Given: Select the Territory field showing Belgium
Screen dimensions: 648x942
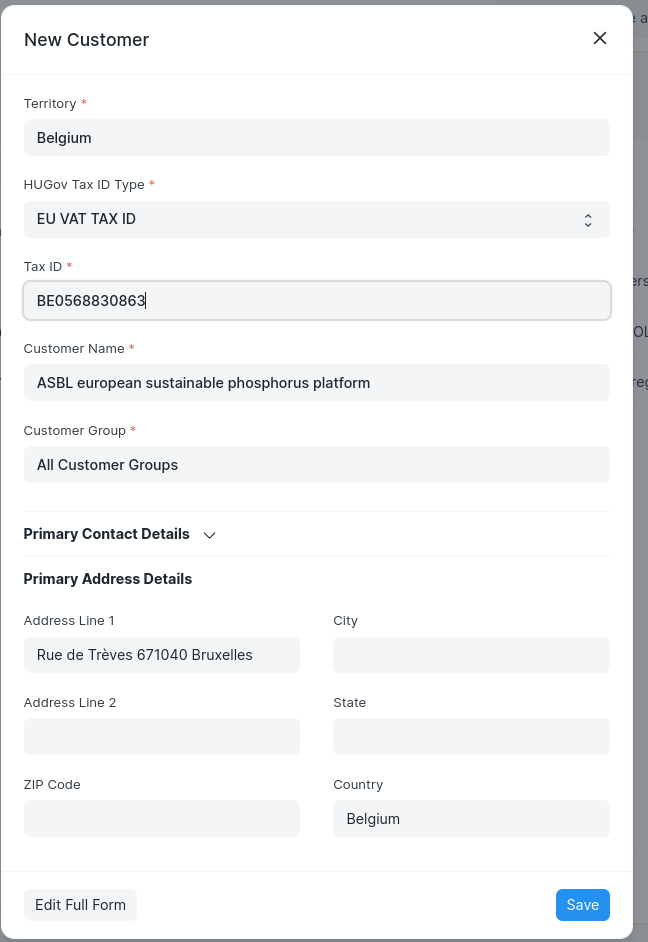Looking at the screenshot, I should pos(316,137).
